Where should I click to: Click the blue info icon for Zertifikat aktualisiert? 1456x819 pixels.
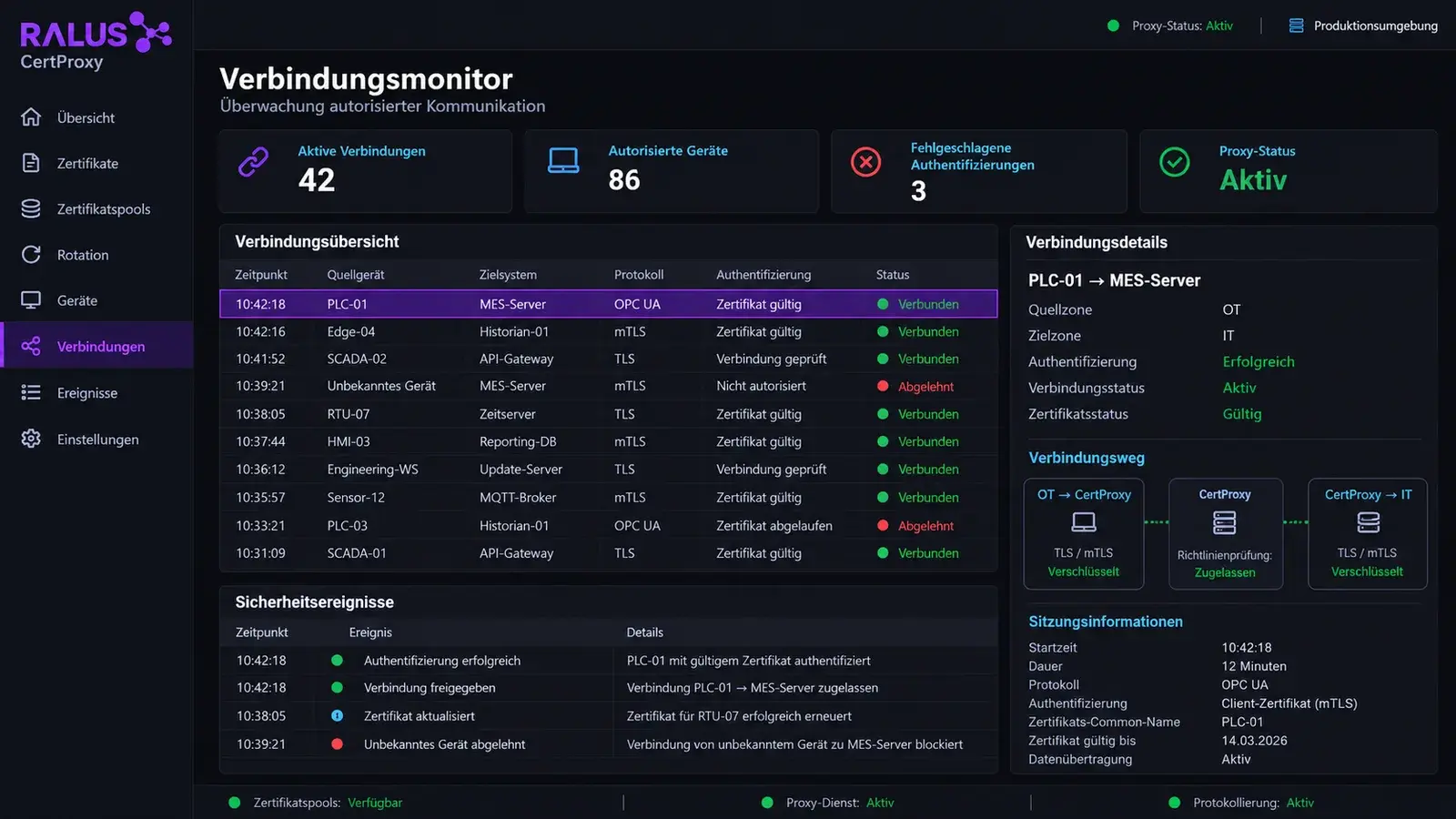tap(337, 716)
